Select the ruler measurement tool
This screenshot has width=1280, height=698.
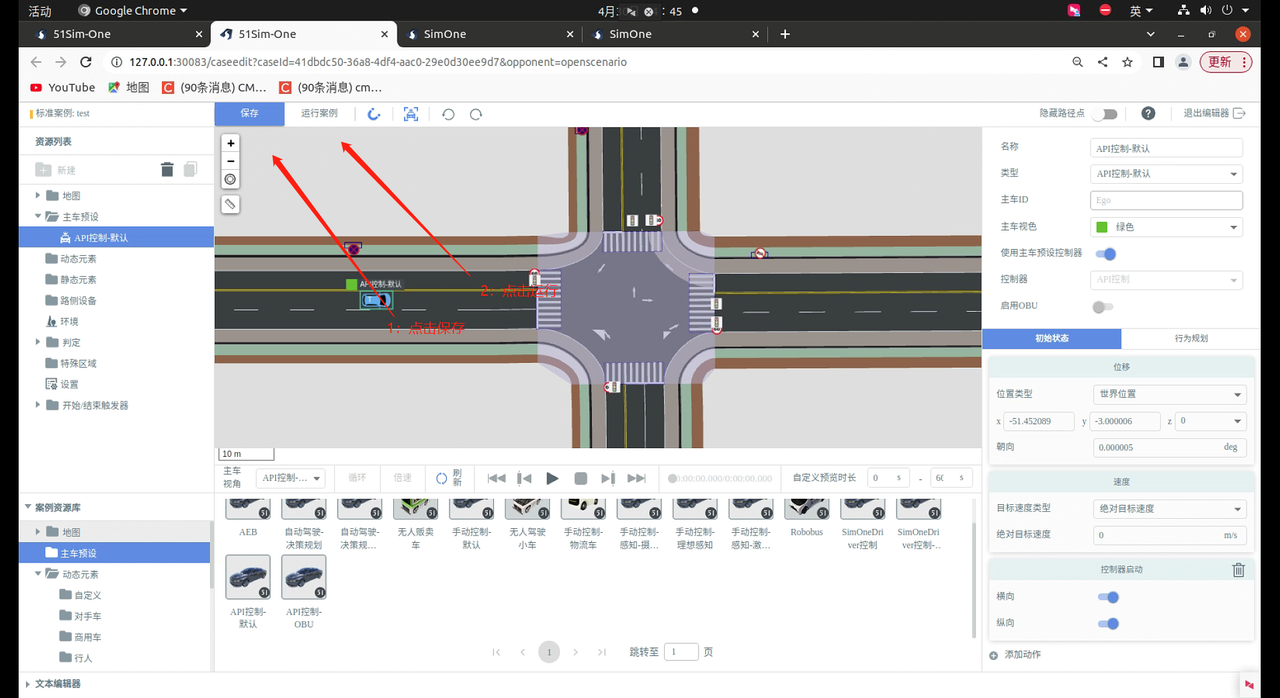pyautogui.click(x=231, y=204)
